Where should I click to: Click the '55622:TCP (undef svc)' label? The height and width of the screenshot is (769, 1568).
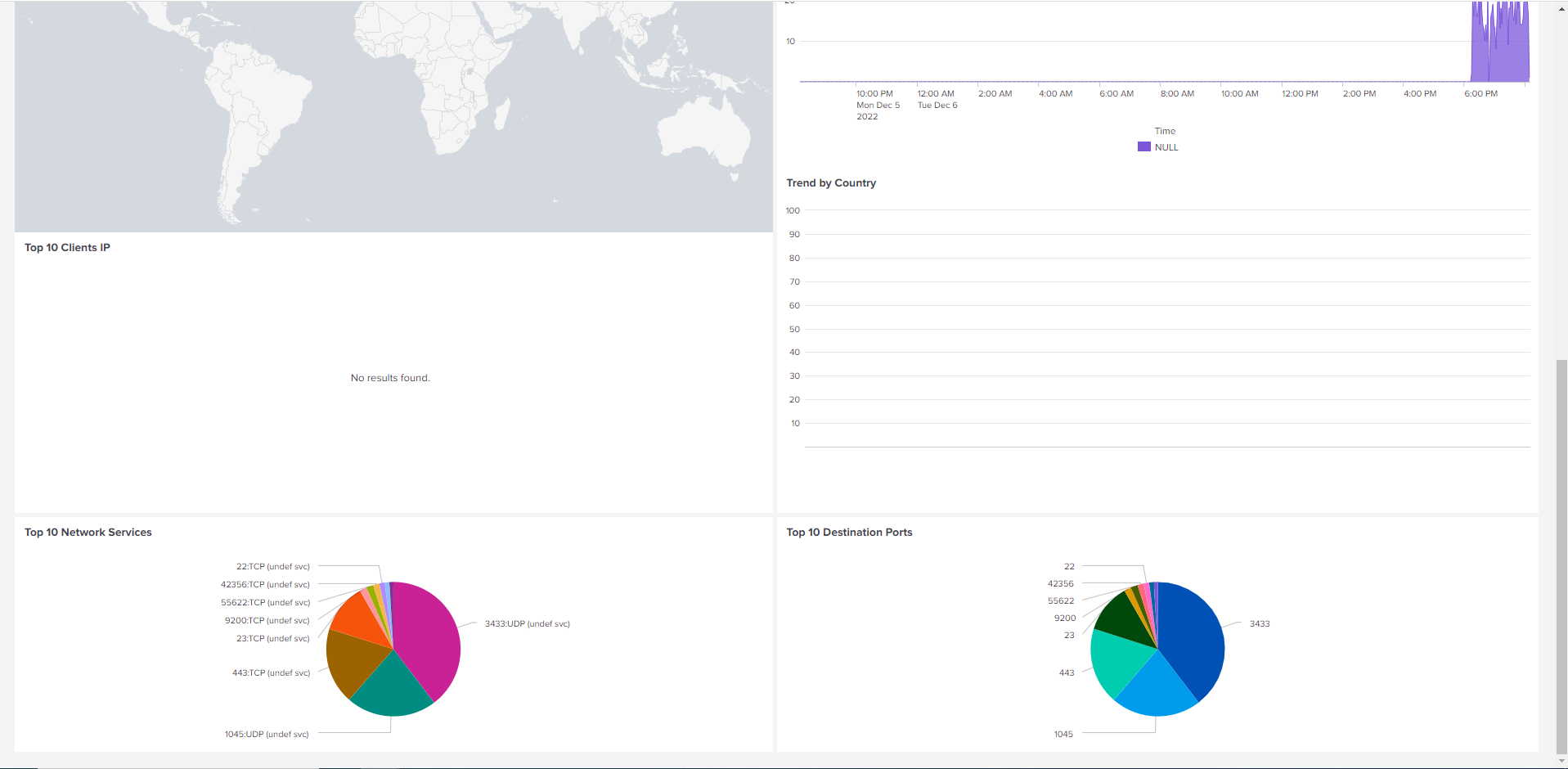pyautogui.click(x=265, y=602)
